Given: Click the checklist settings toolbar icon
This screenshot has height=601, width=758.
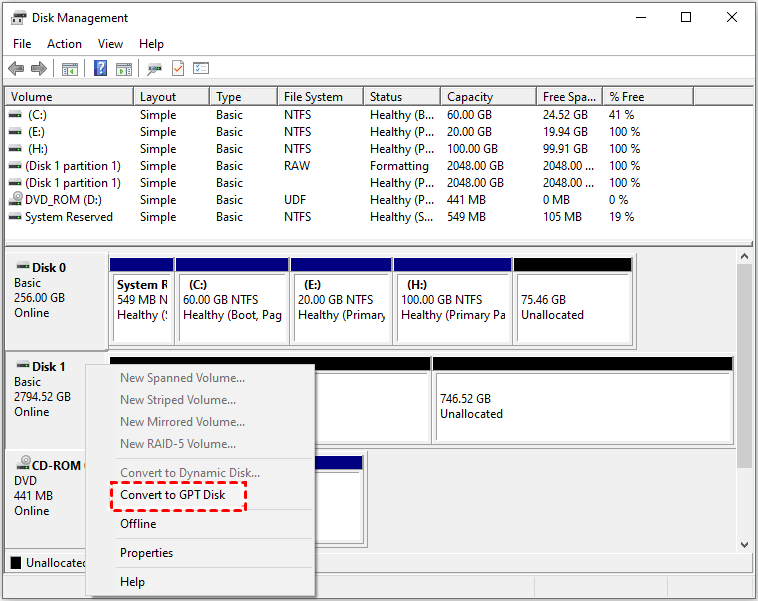Looking at the screenshot, I should coord(201,69).
